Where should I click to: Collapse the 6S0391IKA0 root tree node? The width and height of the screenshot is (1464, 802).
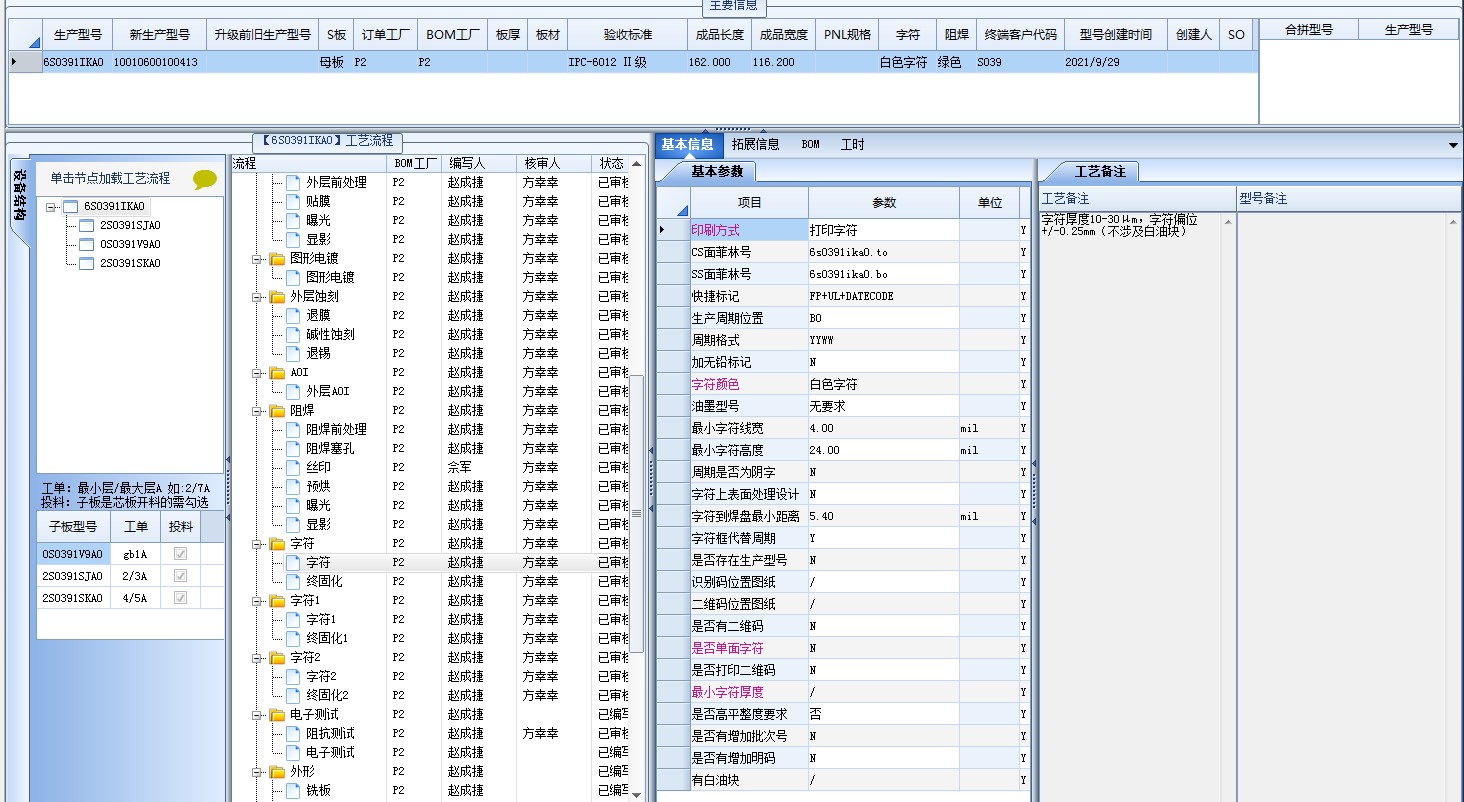(52, 206)
